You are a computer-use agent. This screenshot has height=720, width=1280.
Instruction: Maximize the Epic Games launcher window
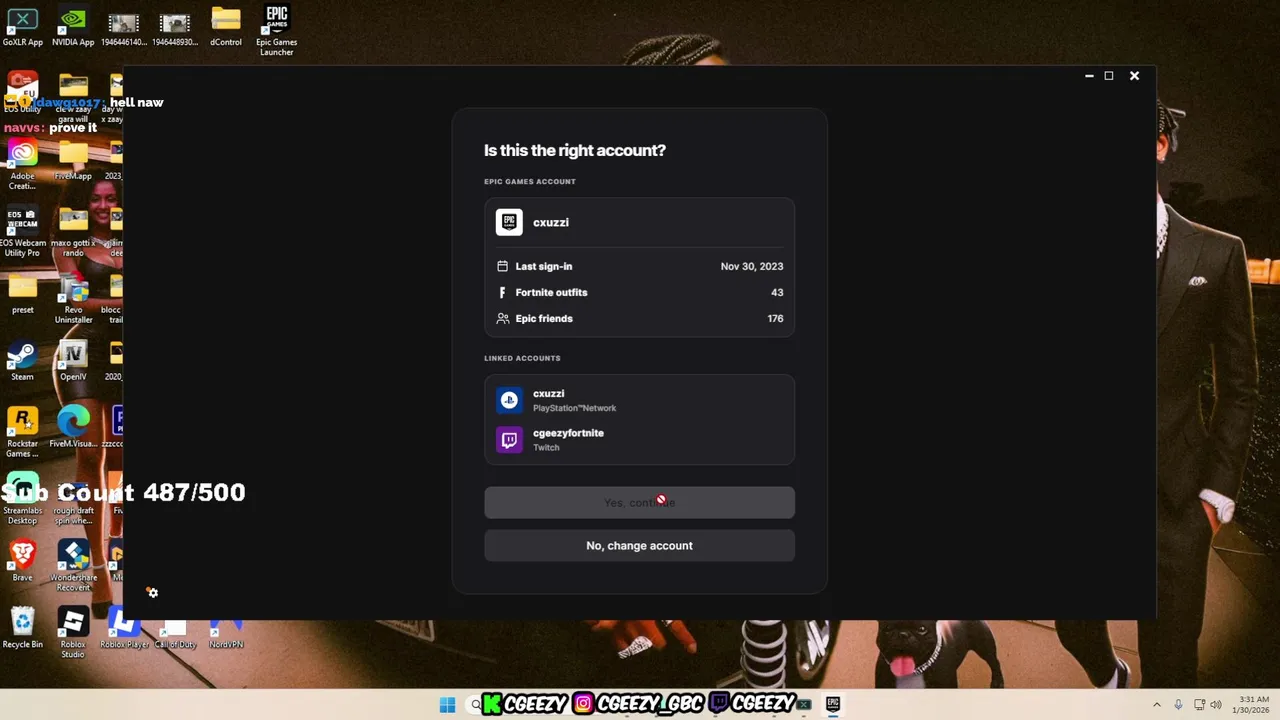coord(1109,76)
